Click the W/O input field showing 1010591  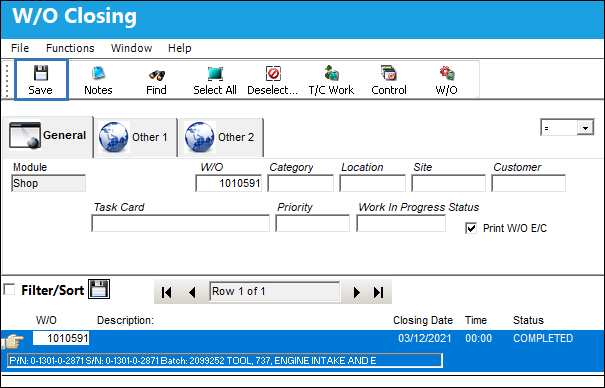point(228,183)
